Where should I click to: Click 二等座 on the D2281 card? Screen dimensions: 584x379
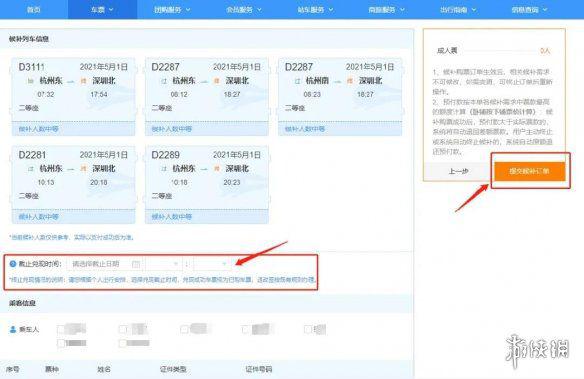pyautogui.click(x=29, y=196)
